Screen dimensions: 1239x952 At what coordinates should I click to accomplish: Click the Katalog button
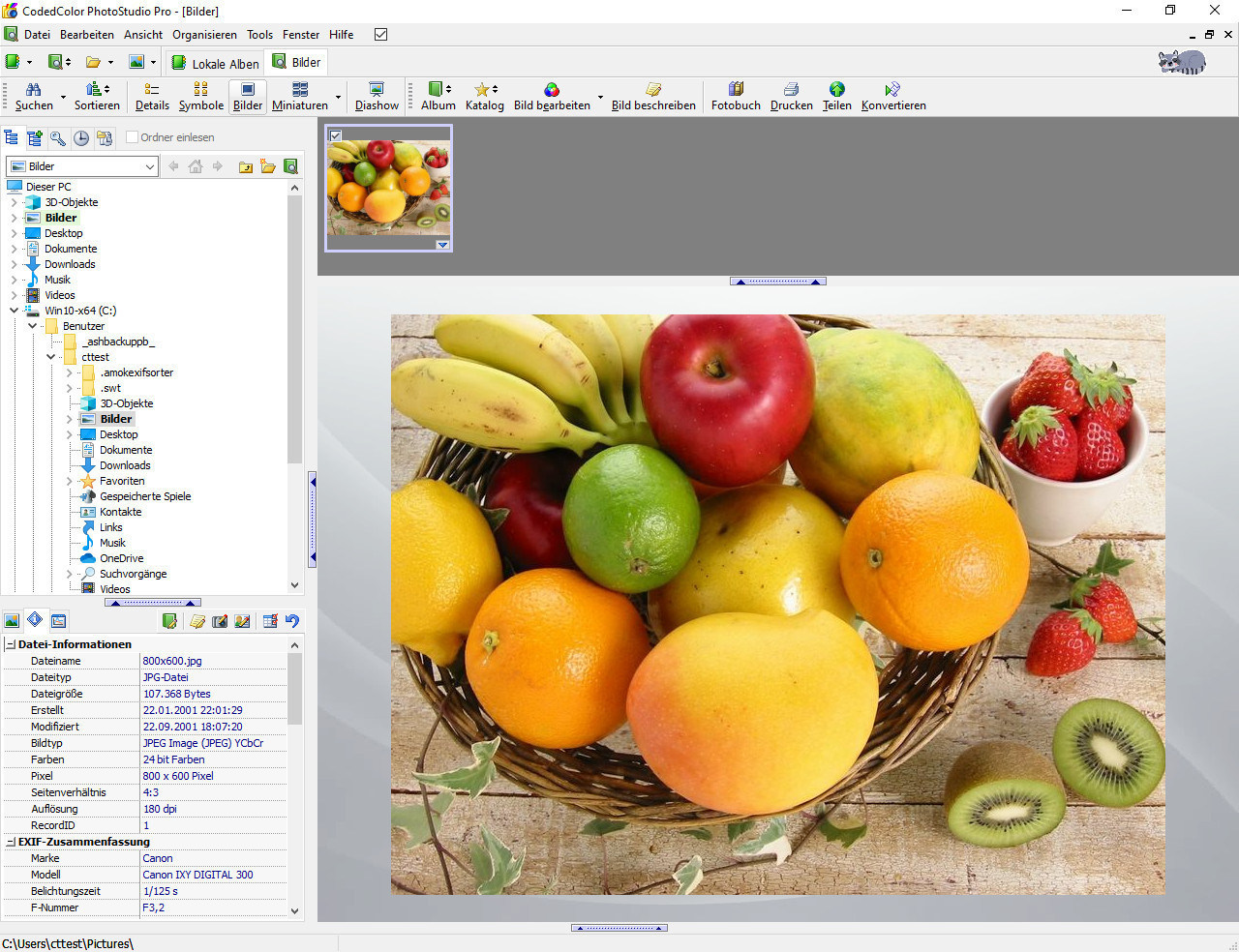[484, 96]
